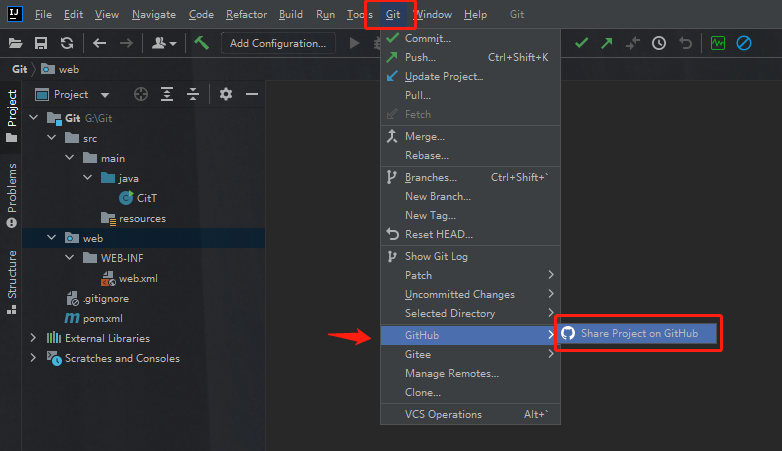Image resolution: width=782 pixels, height=451 pixels.
Task: Hide the Project panel with minus icon
Action: [252, 94]
